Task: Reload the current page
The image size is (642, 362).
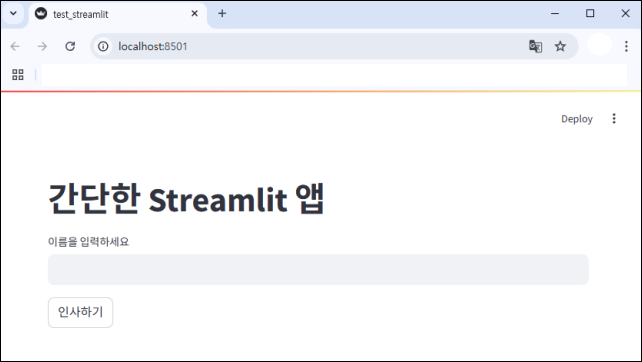Action: pos(70,46)
